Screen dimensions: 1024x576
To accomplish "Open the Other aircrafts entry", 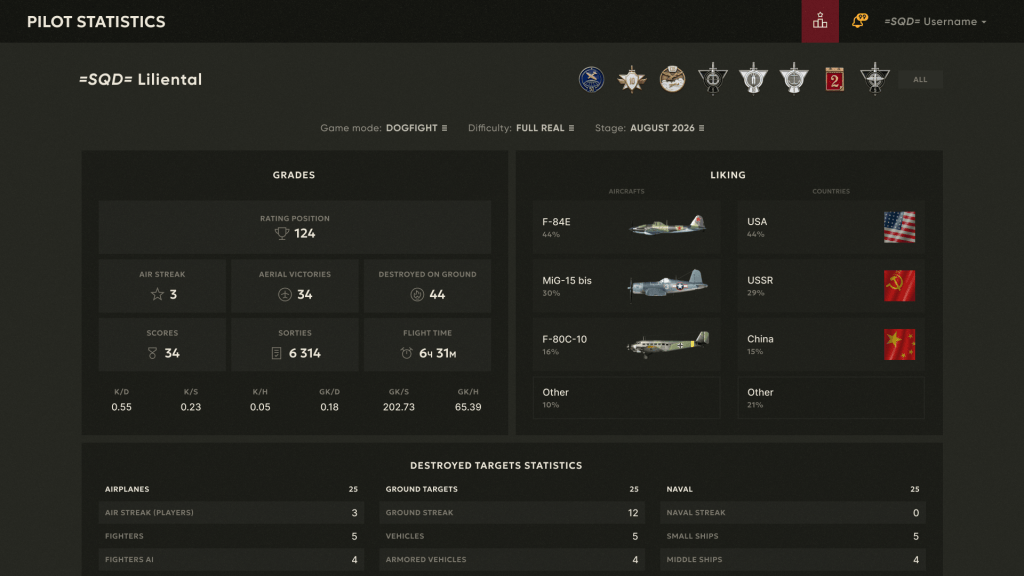I will (x=626, y=398).
